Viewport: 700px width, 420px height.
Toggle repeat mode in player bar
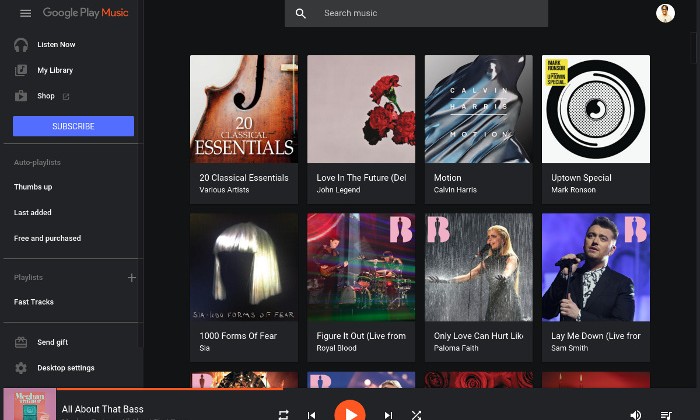[x=283, y=415]
